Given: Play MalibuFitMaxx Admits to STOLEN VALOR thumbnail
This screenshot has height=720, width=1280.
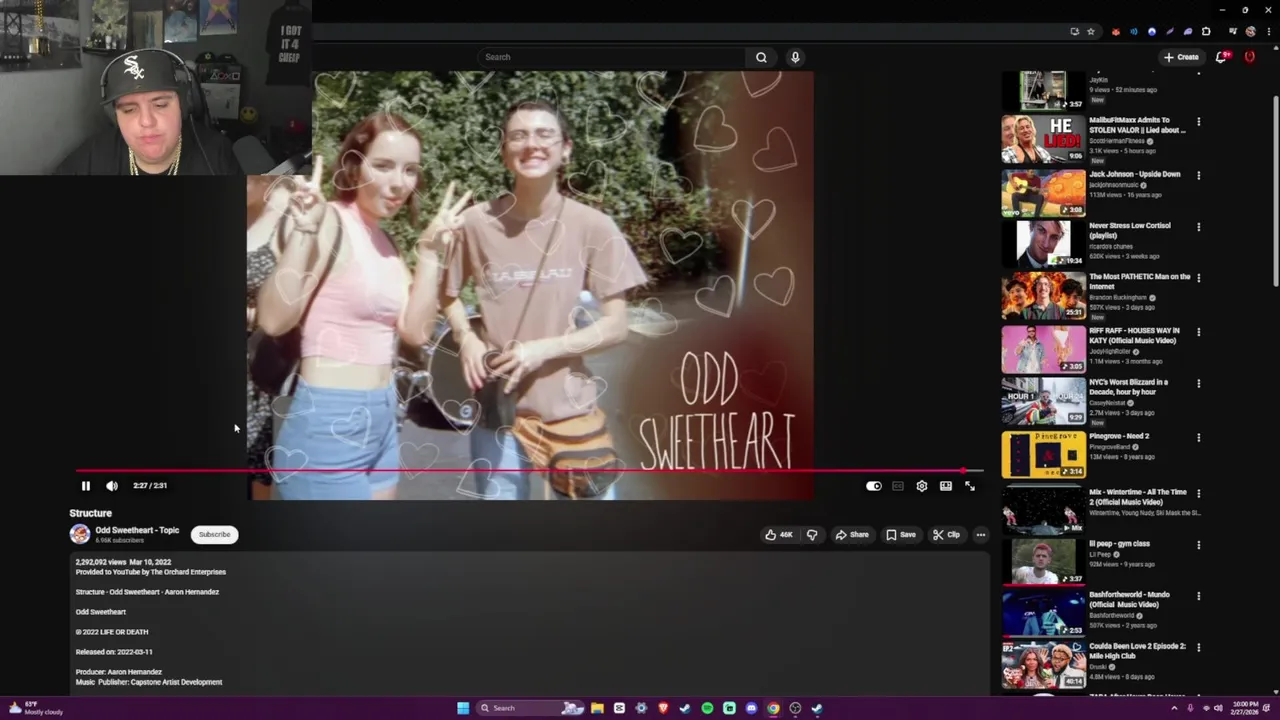Looking at the screenshot, I should coord(1043,139).
